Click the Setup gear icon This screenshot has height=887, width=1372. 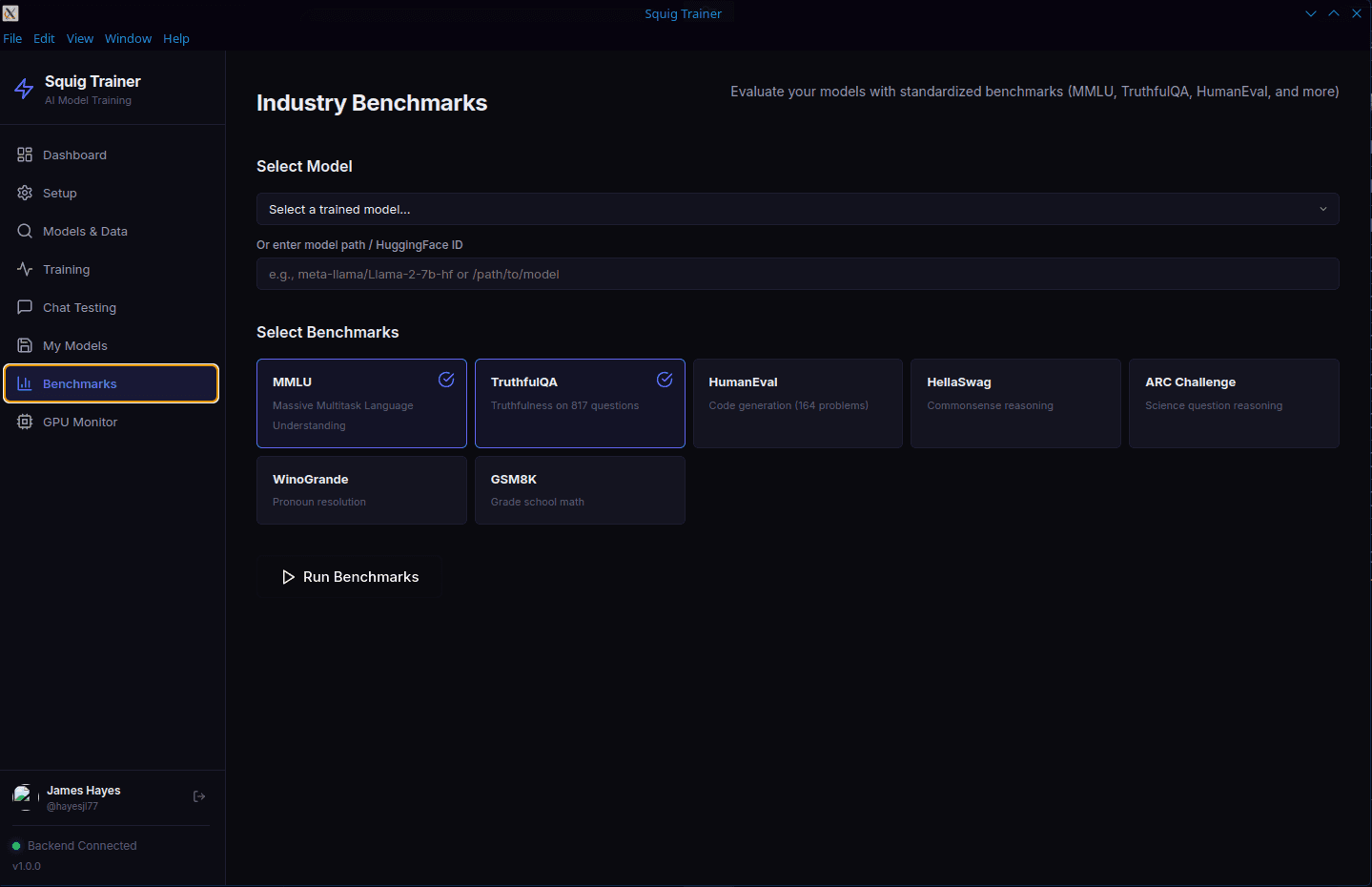(x=25, y=193)
